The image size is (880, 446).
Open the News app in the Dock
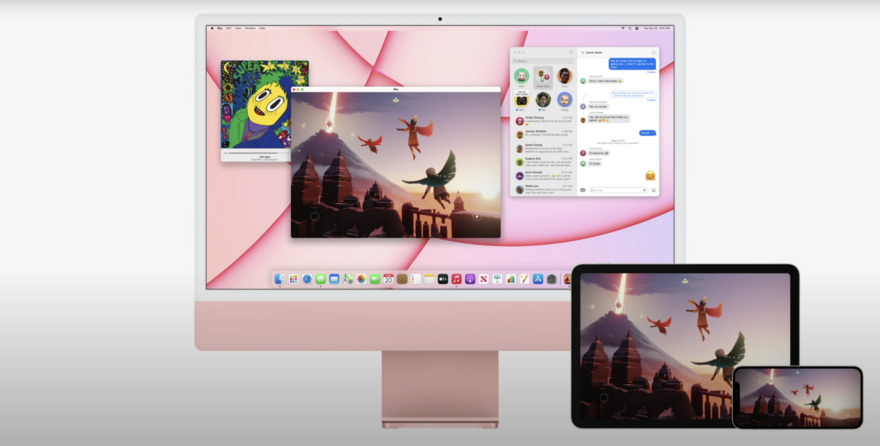(x=484, y=279)
